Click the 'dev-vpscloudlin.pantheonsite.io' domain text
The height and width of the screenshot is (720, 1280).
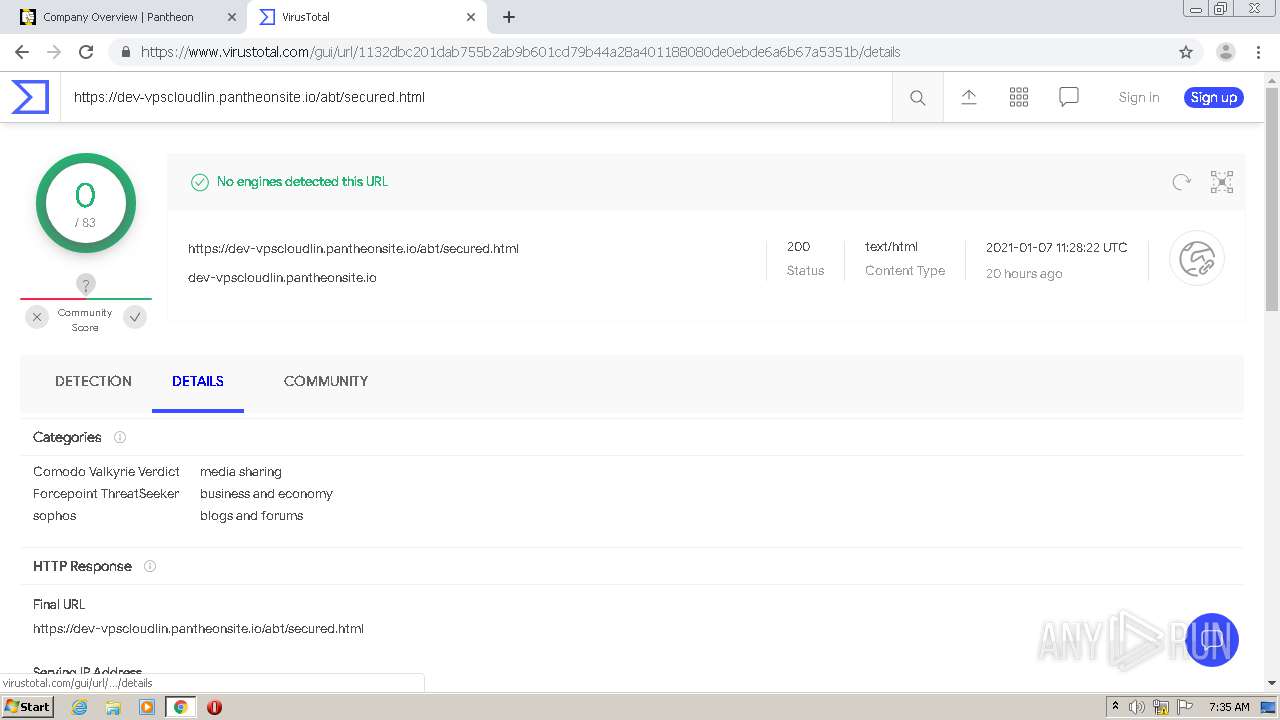282,278
